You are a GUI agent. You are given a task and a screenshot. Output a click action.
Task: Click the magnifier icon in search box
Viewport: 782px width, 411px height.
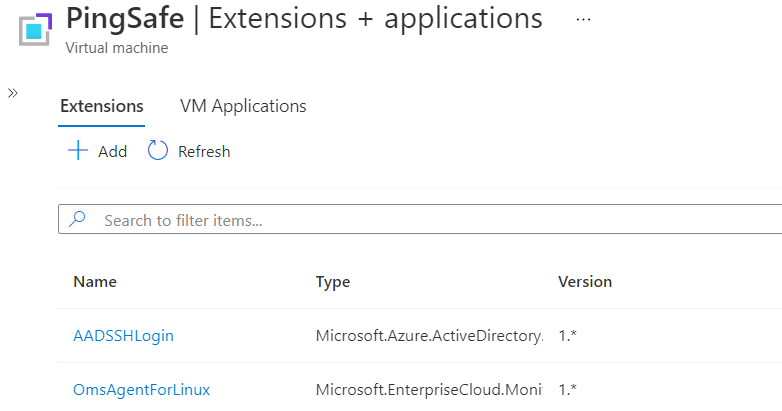78,220
